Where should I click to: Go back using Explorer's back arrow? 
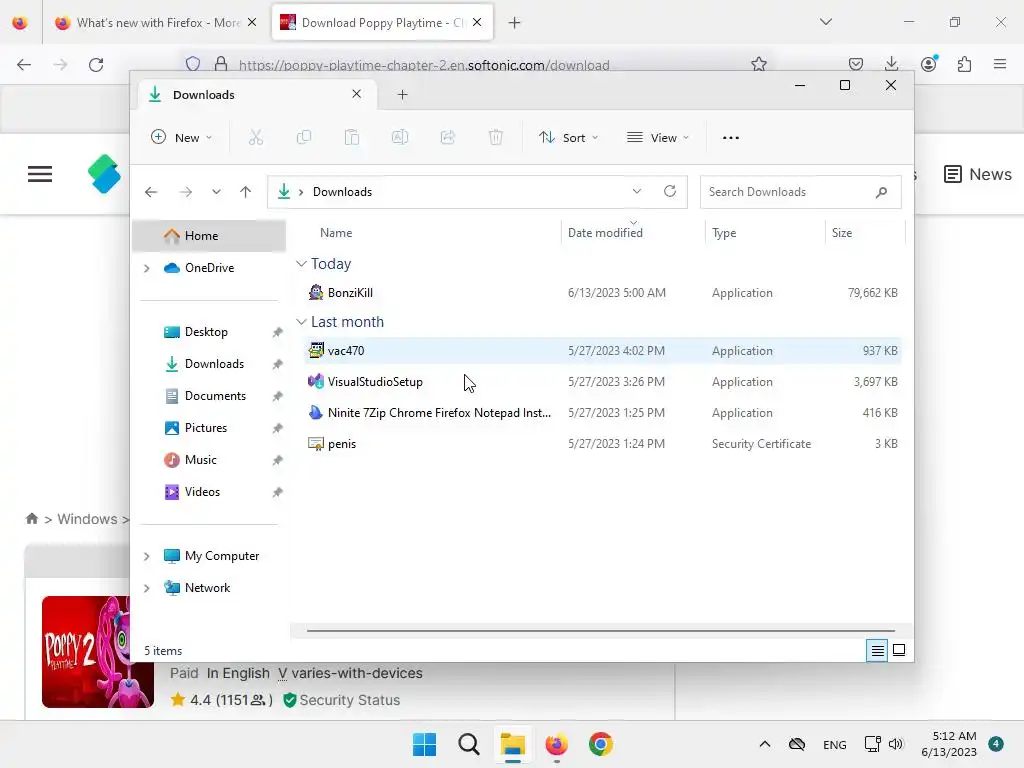click(151, 192)
